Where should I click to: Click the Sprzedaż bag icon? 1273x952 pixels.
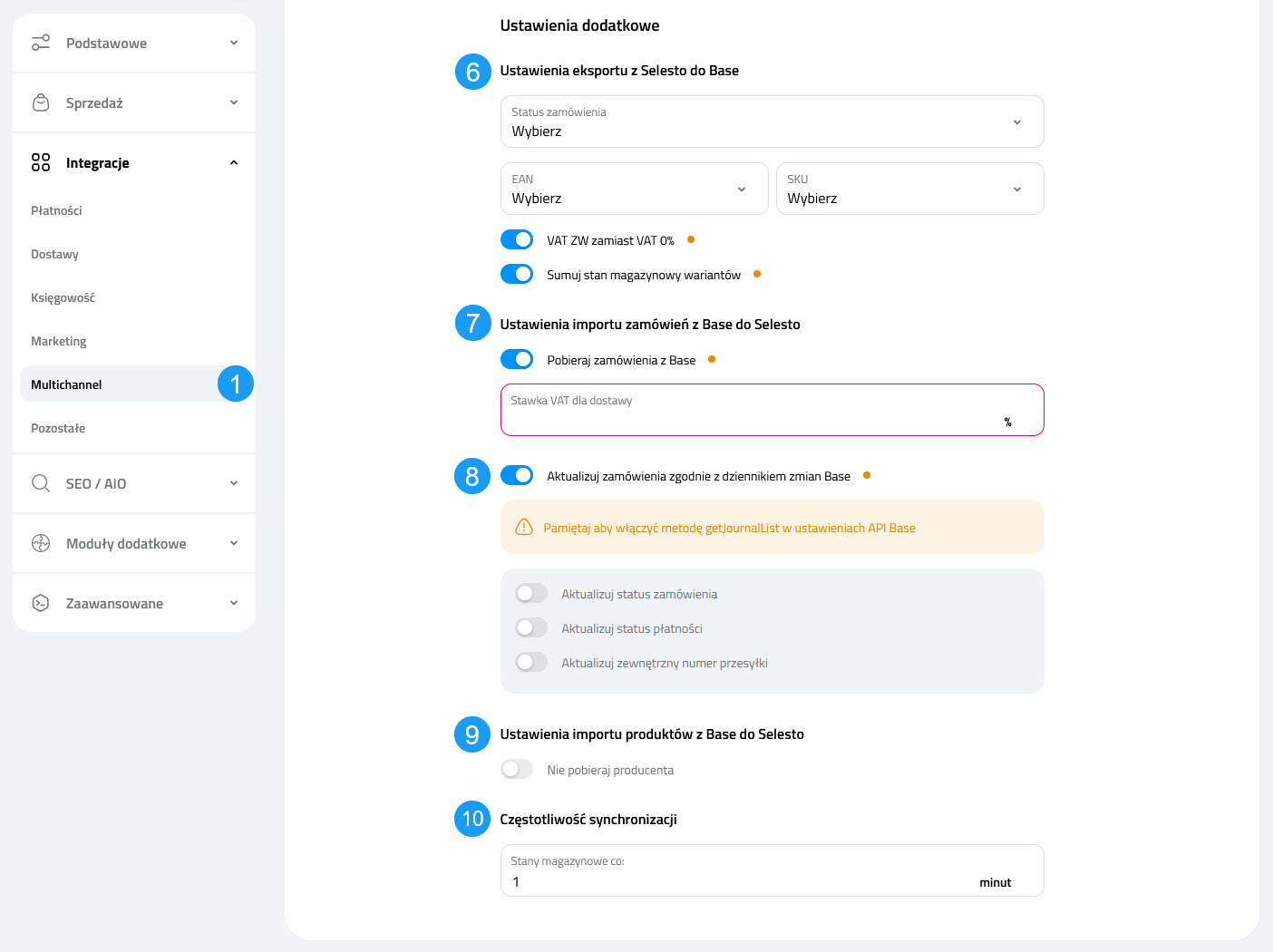click(40, 102)
